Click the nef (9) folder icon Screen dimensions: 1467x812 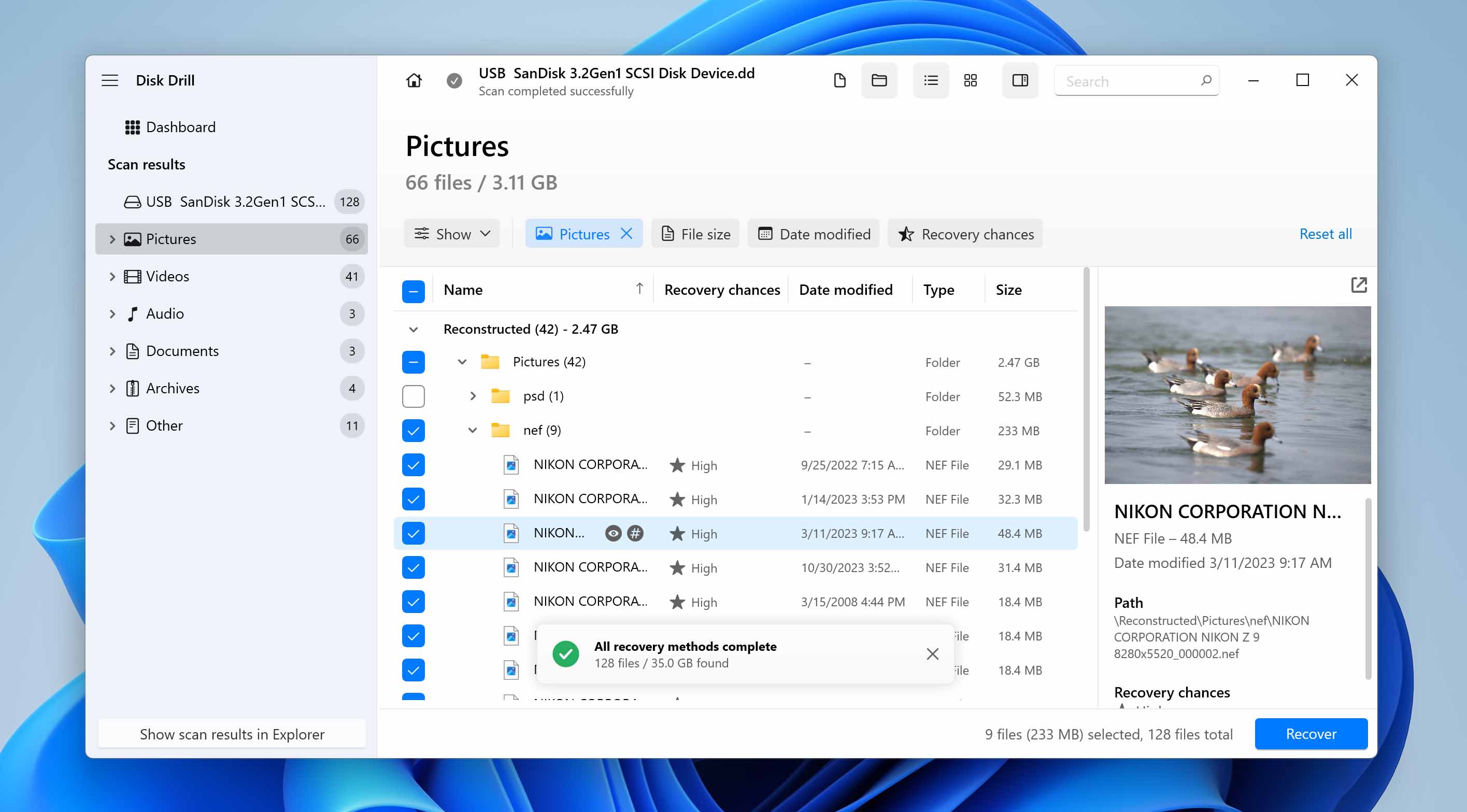[x=500, y=430]
